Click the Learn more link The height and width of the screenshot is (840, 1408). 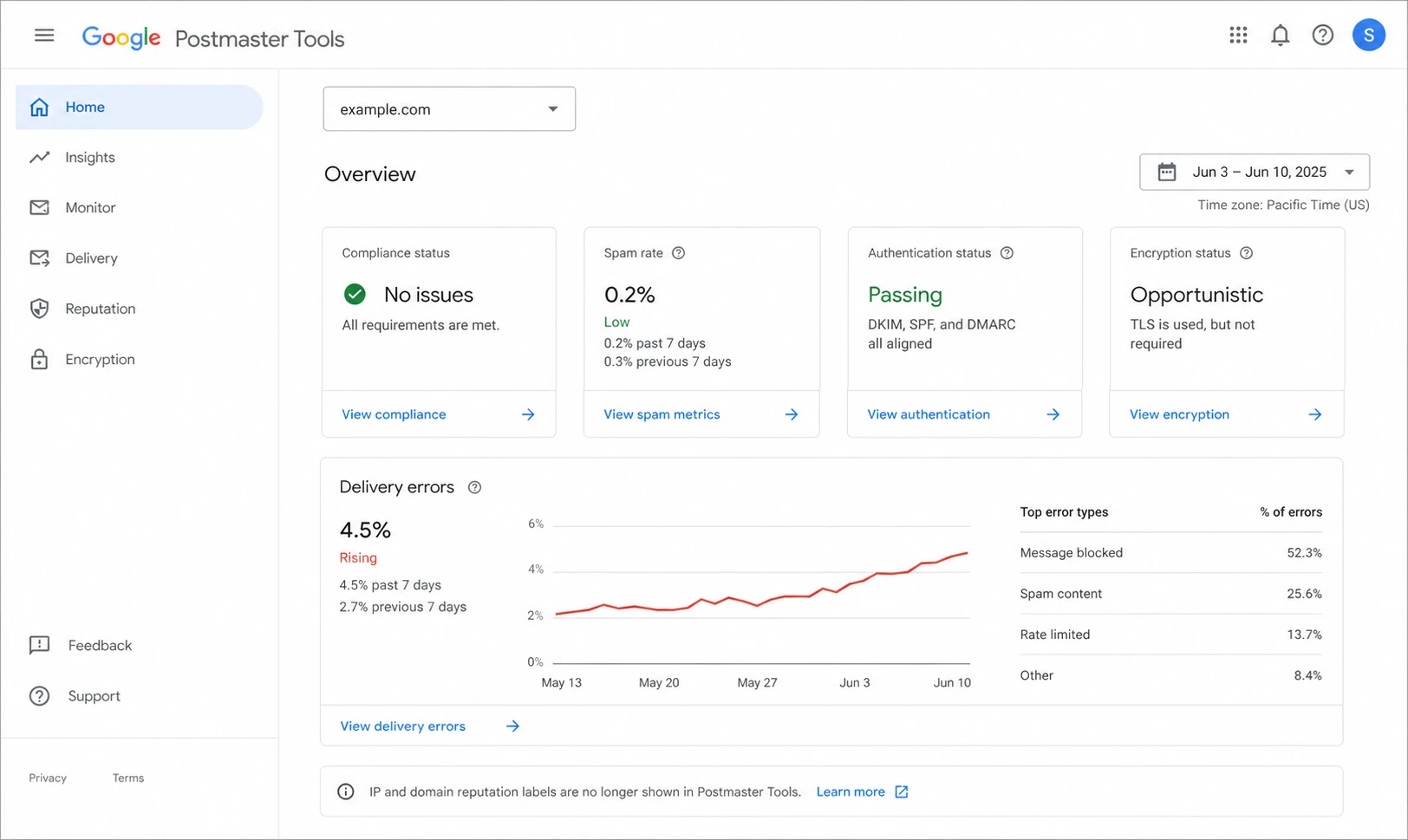[851, 791]
